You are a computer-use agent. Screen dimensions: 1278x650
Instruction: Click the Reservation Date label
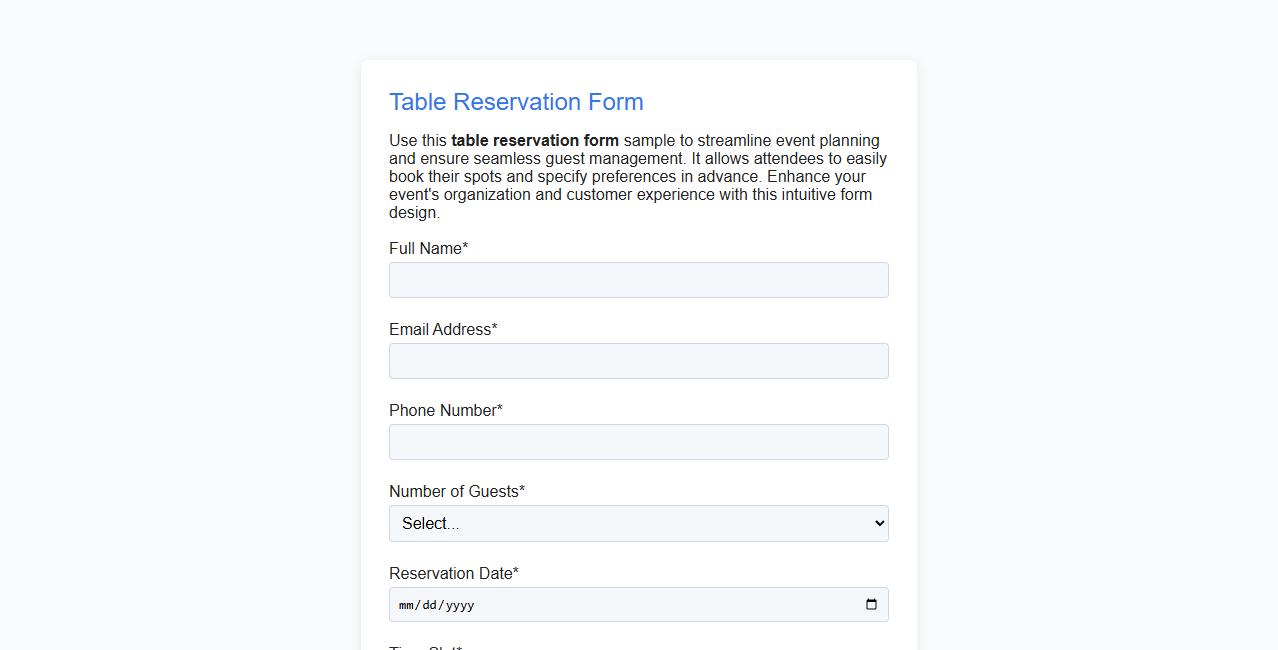(x=454, y=573)
